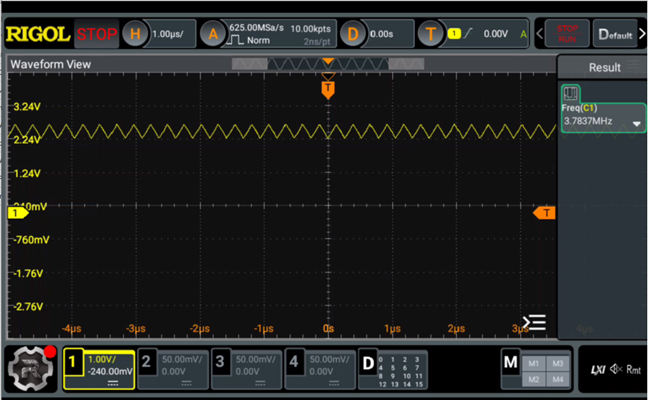Toggle the speaker mute icon
Screen dimensions: 648x400
pyautogui.click(x=616, y=369)
